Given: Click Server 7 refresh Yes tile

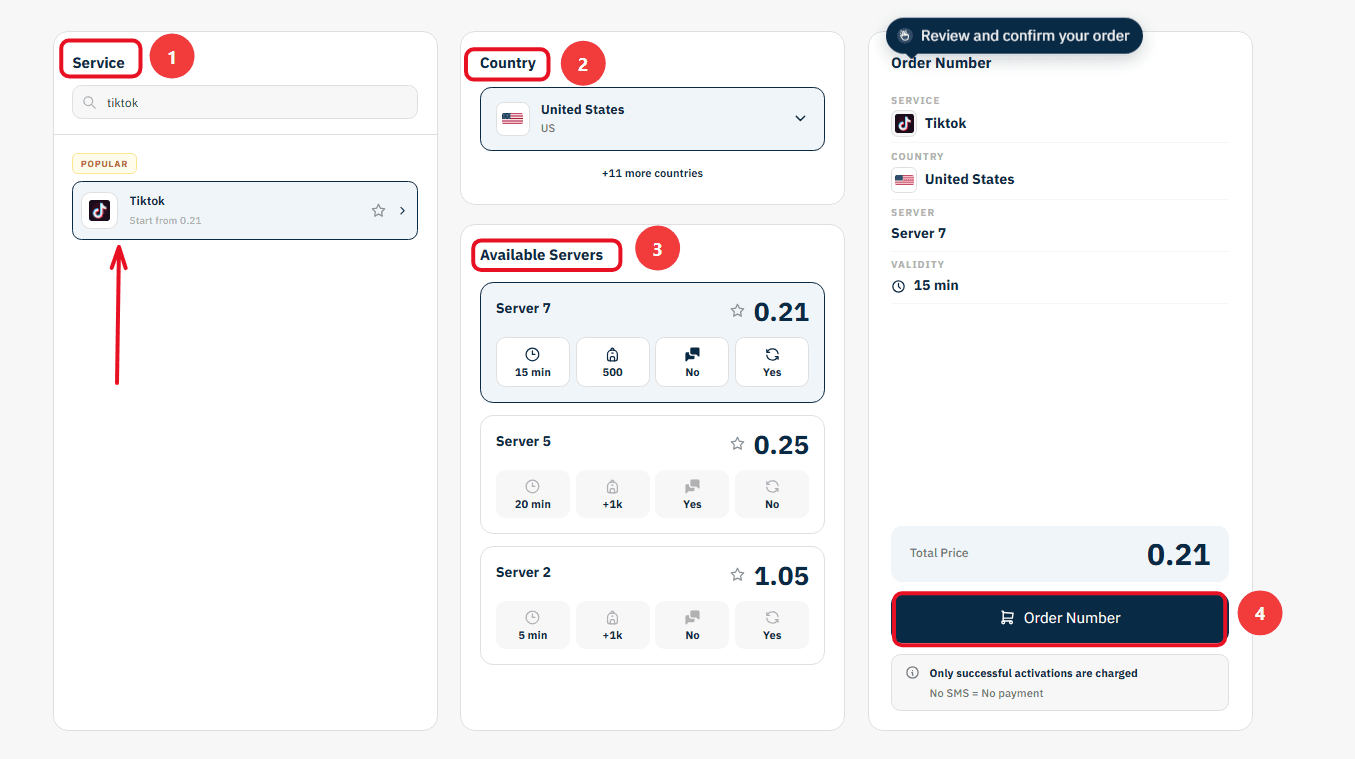Looking at the screenshot, I should tap(772, 362).
